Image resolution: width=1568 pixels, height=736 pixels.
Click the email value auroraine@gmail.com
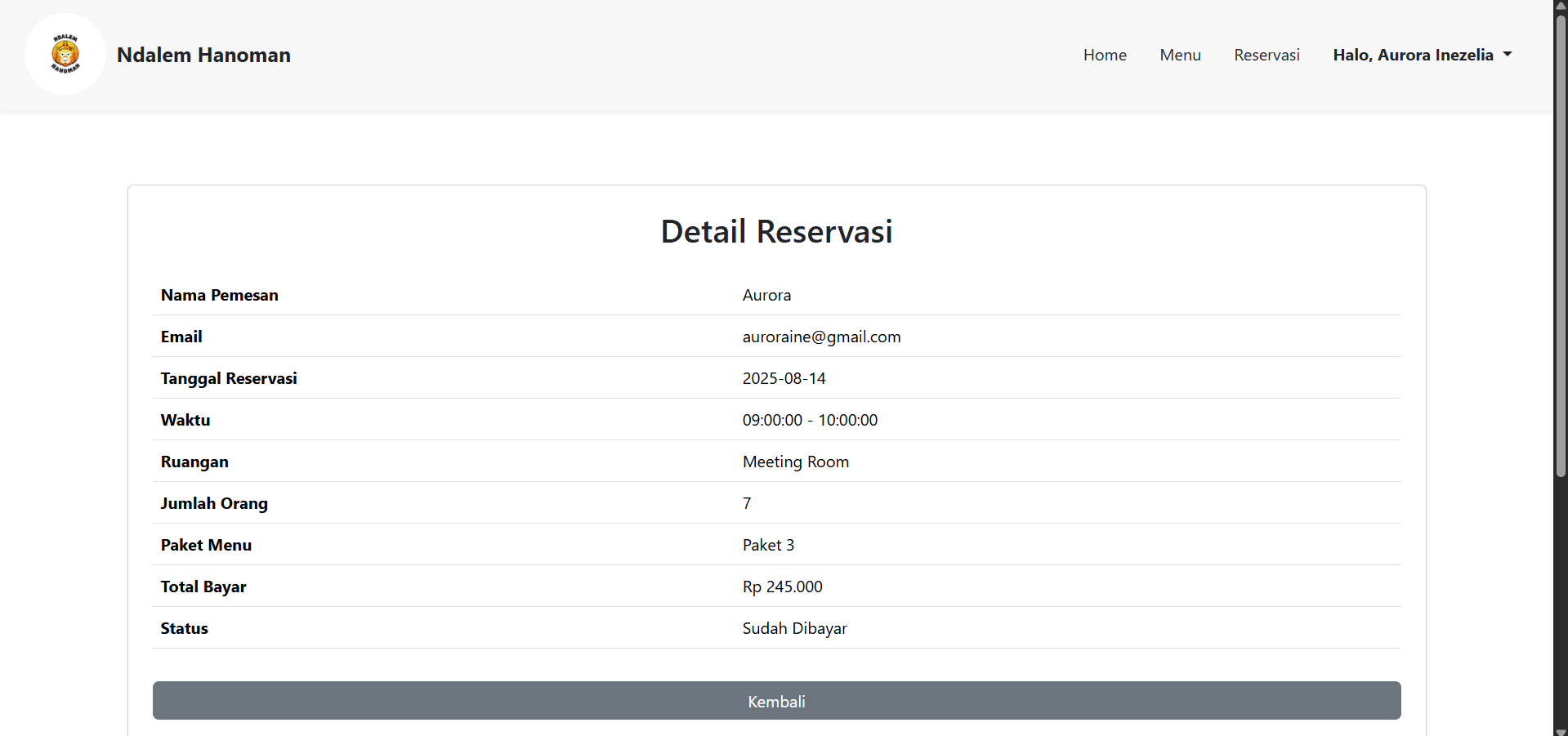(x=821, y=337)
